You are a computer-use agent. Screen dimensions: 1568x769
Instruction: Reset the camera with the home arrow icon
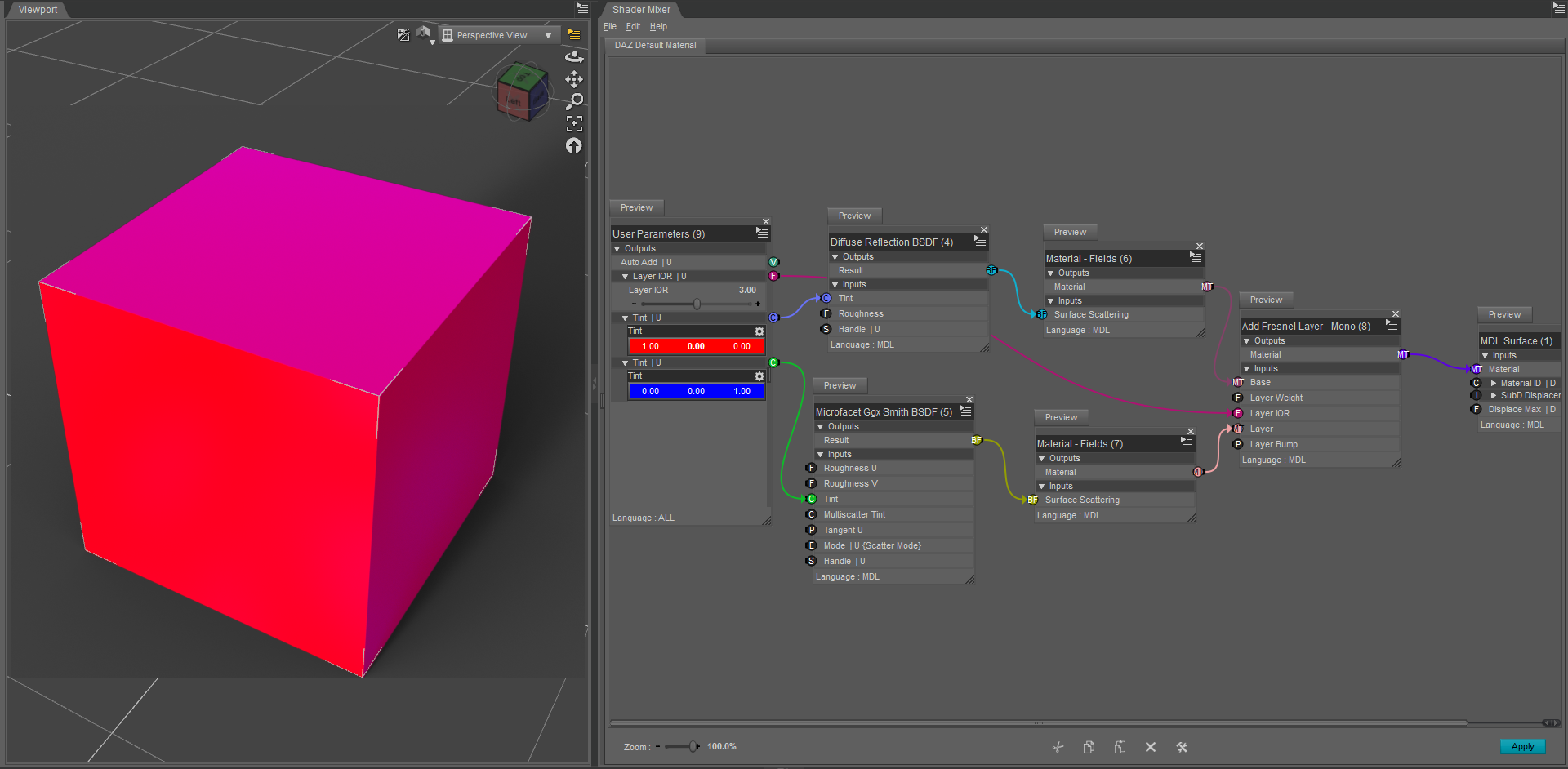pyautogui.click(x=574, y=145)
